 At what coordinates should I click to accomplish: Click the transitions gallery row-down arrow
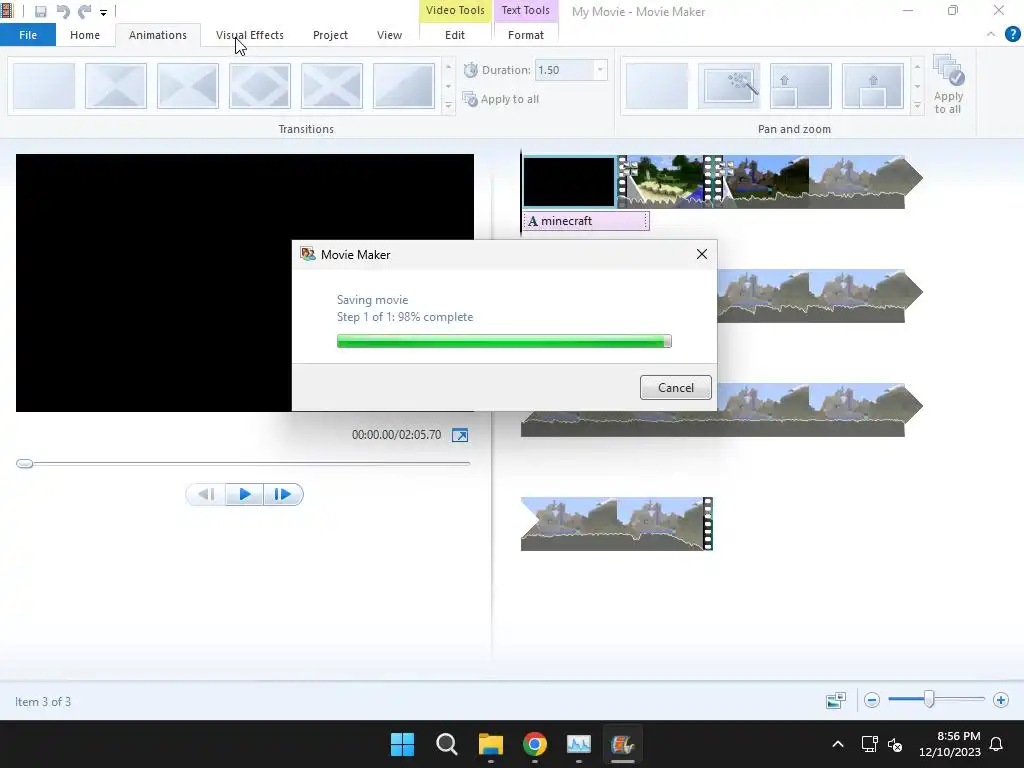coord(448,86)
